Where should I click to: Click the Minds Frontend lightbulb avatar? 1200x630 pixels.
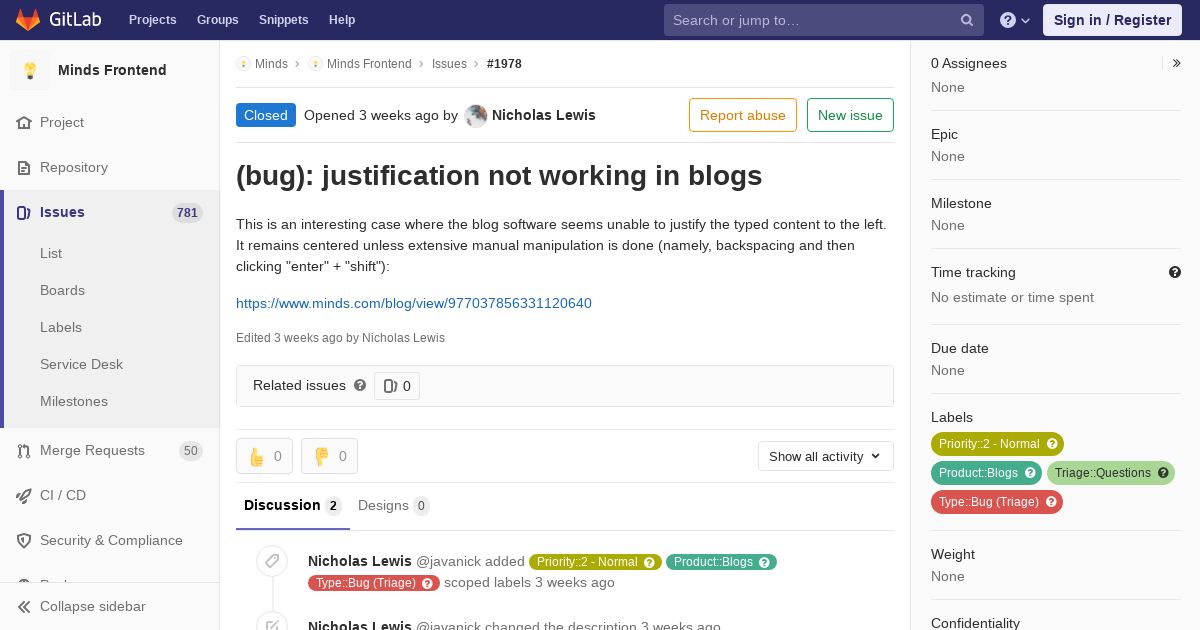pos(30,70)
